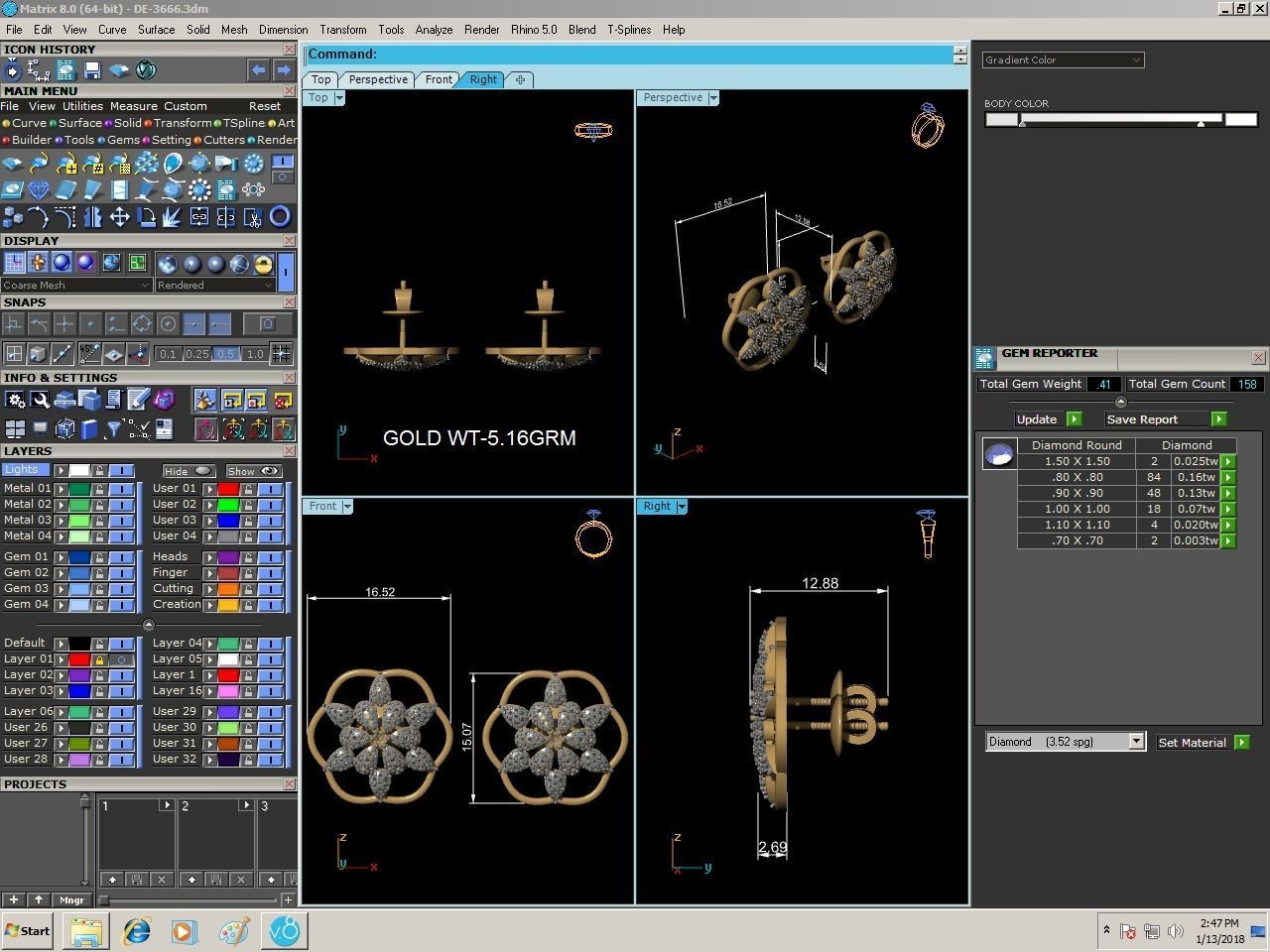Open the Rendered display mode dropdown

click(x=214, y=286)
